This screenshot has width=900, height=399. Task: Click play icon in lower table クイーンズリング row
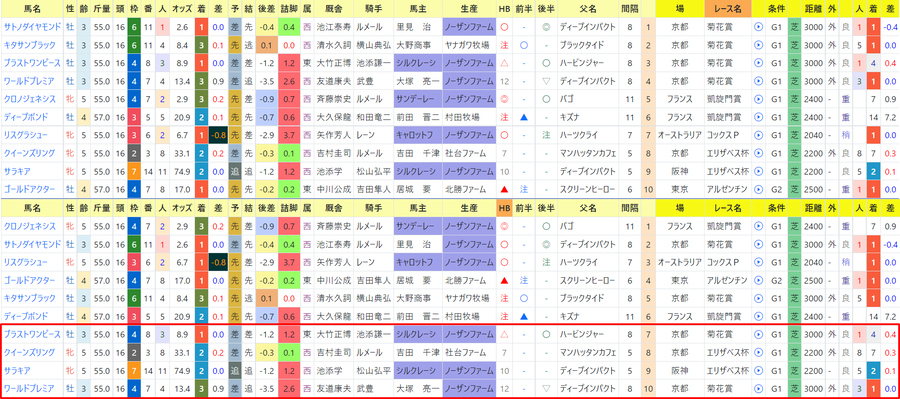coord(758,352)
